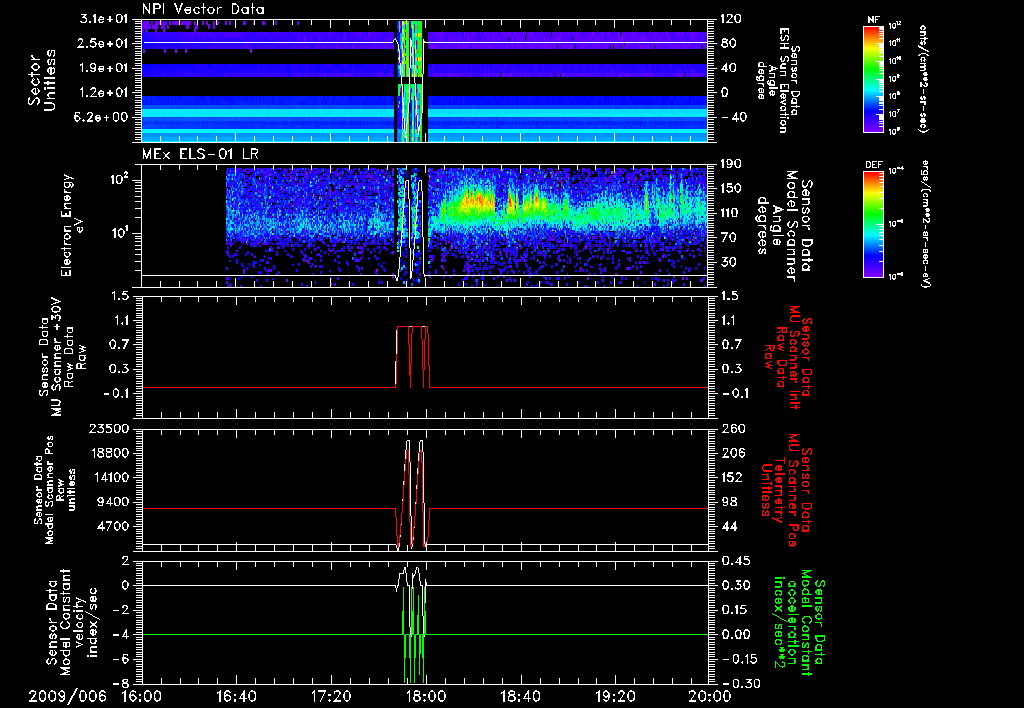Viewport: 1024px width, 708px height.
Task: Click the 20:00 time tick label
Action: pyautogui.click(x=710, y=696)
